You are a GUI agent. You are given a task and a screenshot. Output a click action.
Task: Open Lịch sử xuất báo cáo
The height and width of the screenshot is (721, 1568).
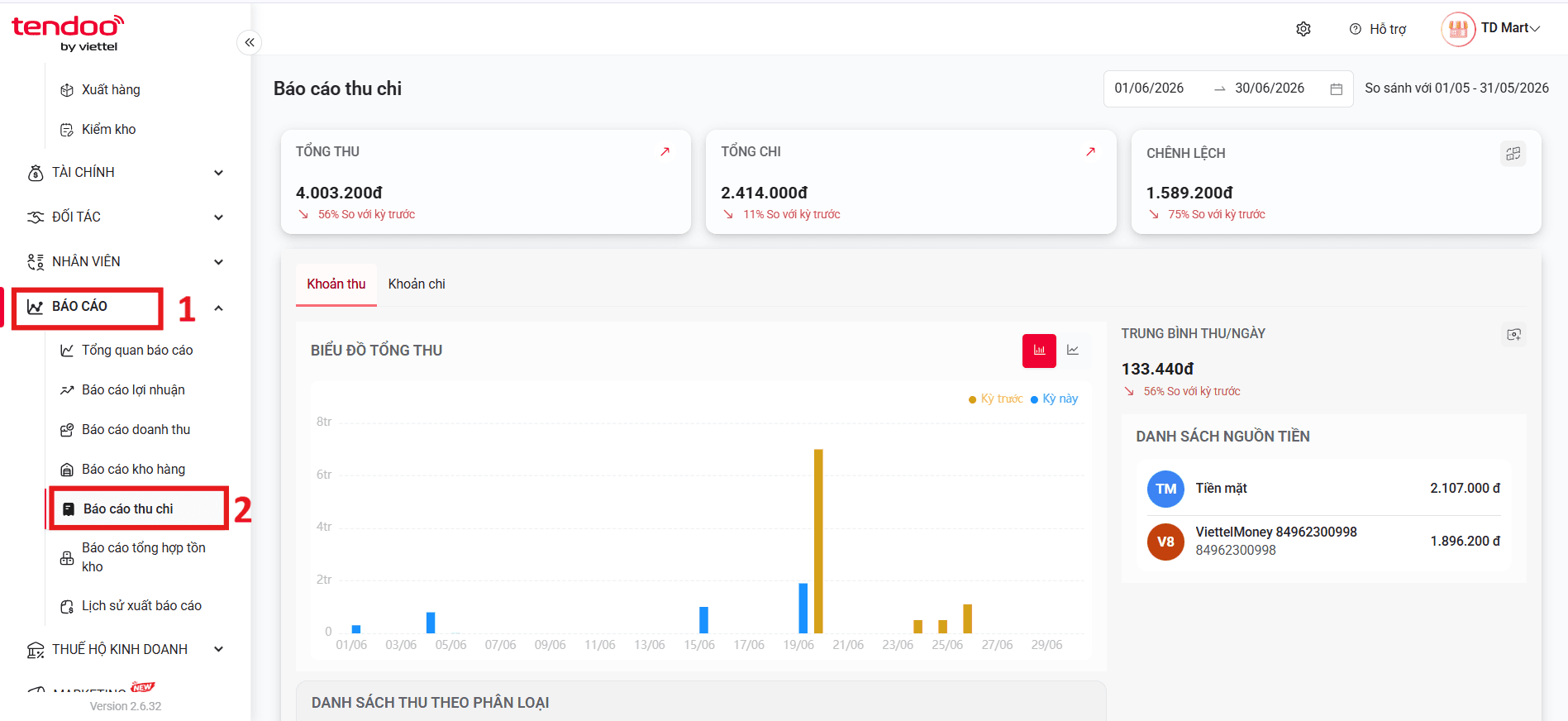(141, 606)
